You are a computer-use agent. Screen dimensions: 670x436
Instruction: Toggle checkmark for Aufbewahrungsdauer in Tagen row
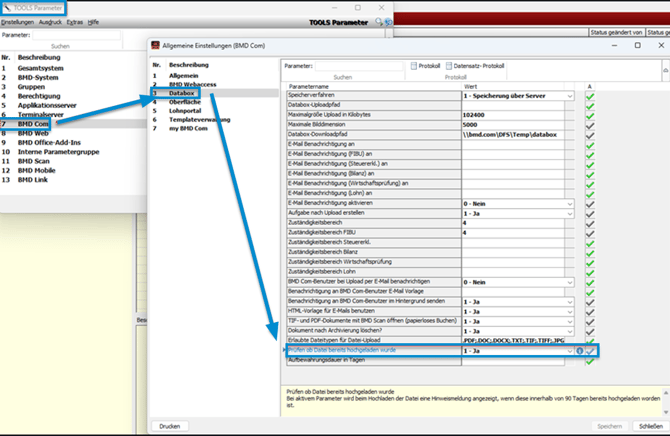coord(590,361)
